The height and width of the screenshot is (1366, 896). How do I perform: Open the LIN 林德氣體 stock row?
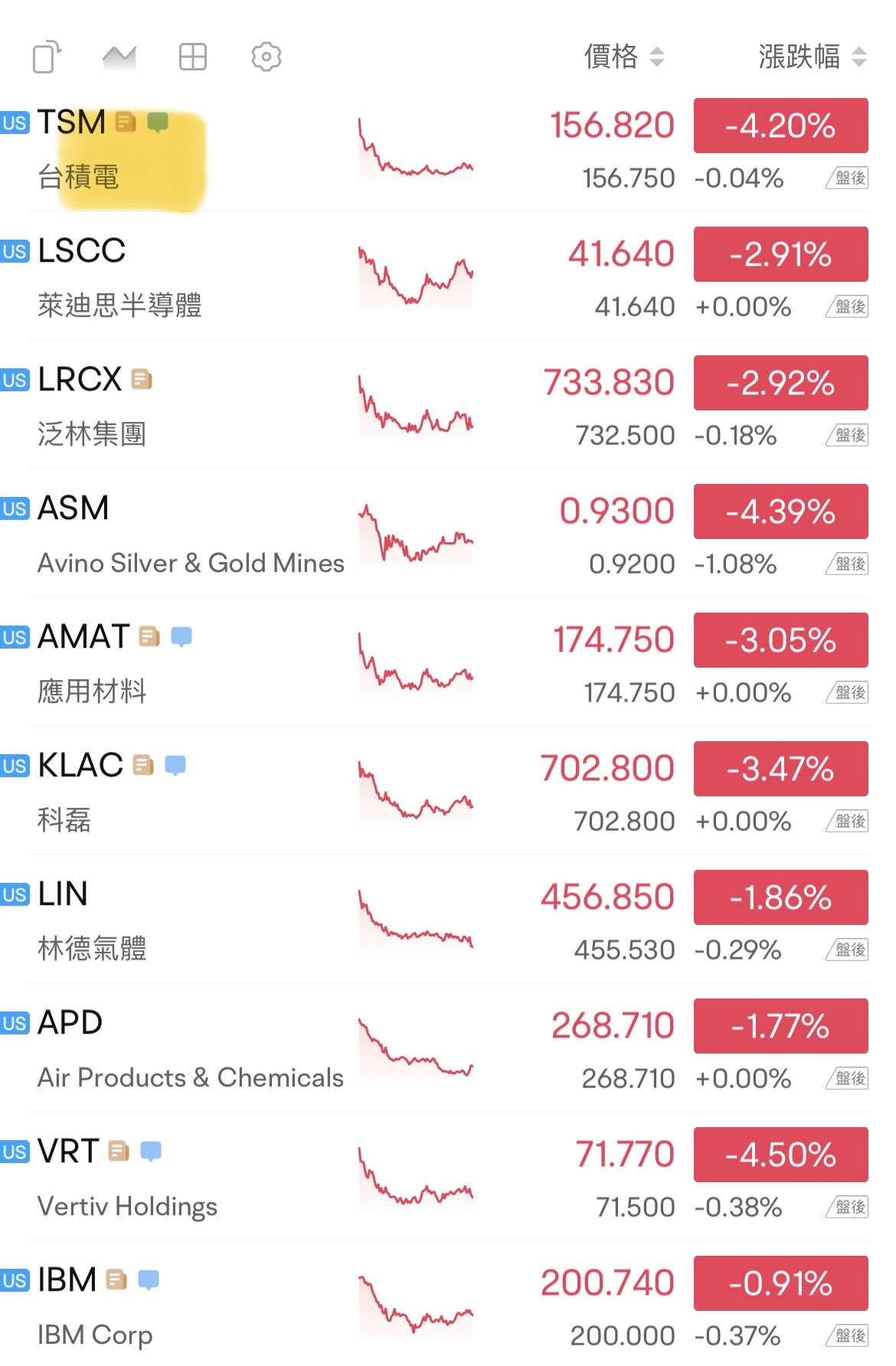point(448,920)
